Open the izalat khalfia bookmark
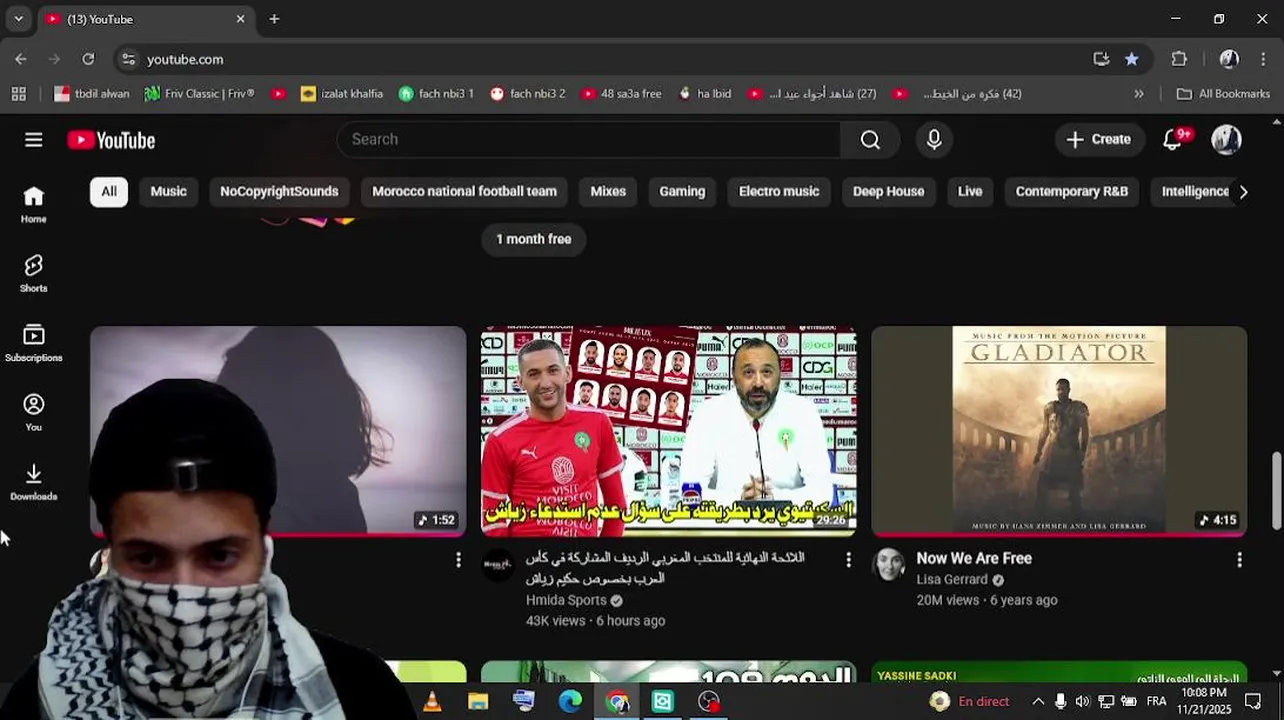This screenshot has width=1284, height=720. pos(341,94)
